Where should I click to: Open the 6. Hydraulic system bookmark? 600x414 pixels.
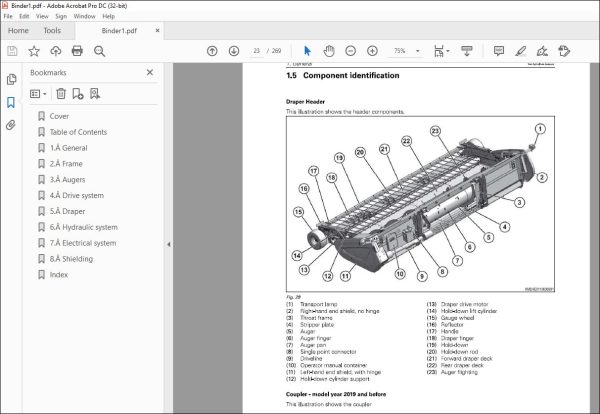point(84,227)
